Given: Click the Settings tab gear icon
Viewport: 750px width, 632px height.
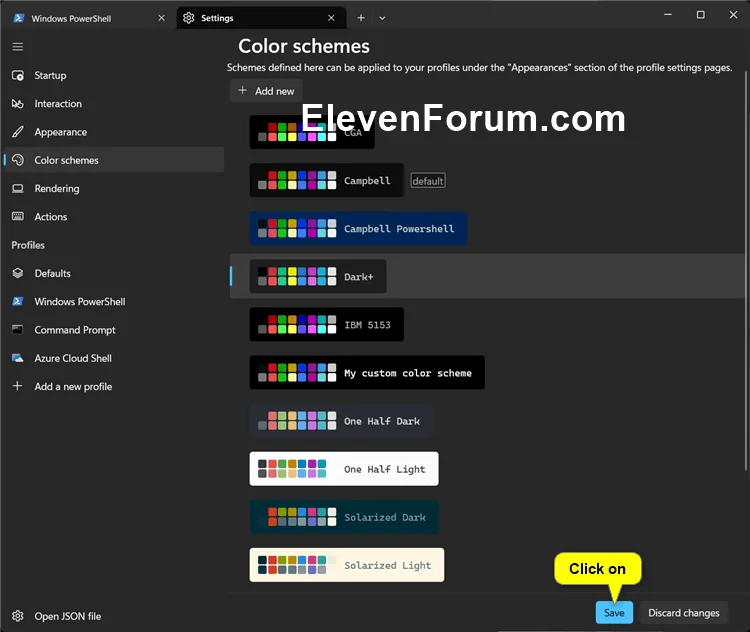Looking at the screenshot, I should pyautogui.click(x=188, y=18).
